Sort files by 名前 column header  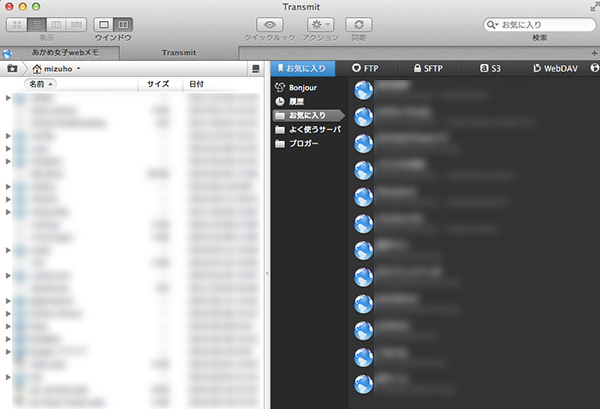(x=41, y=84)
